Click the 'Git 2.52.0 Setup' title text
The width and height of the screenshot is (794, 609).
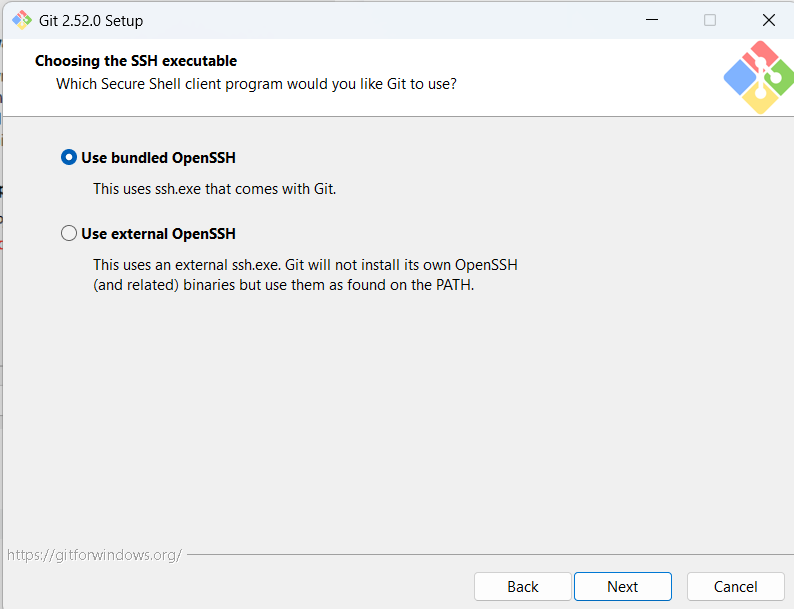tap(91, 21)
